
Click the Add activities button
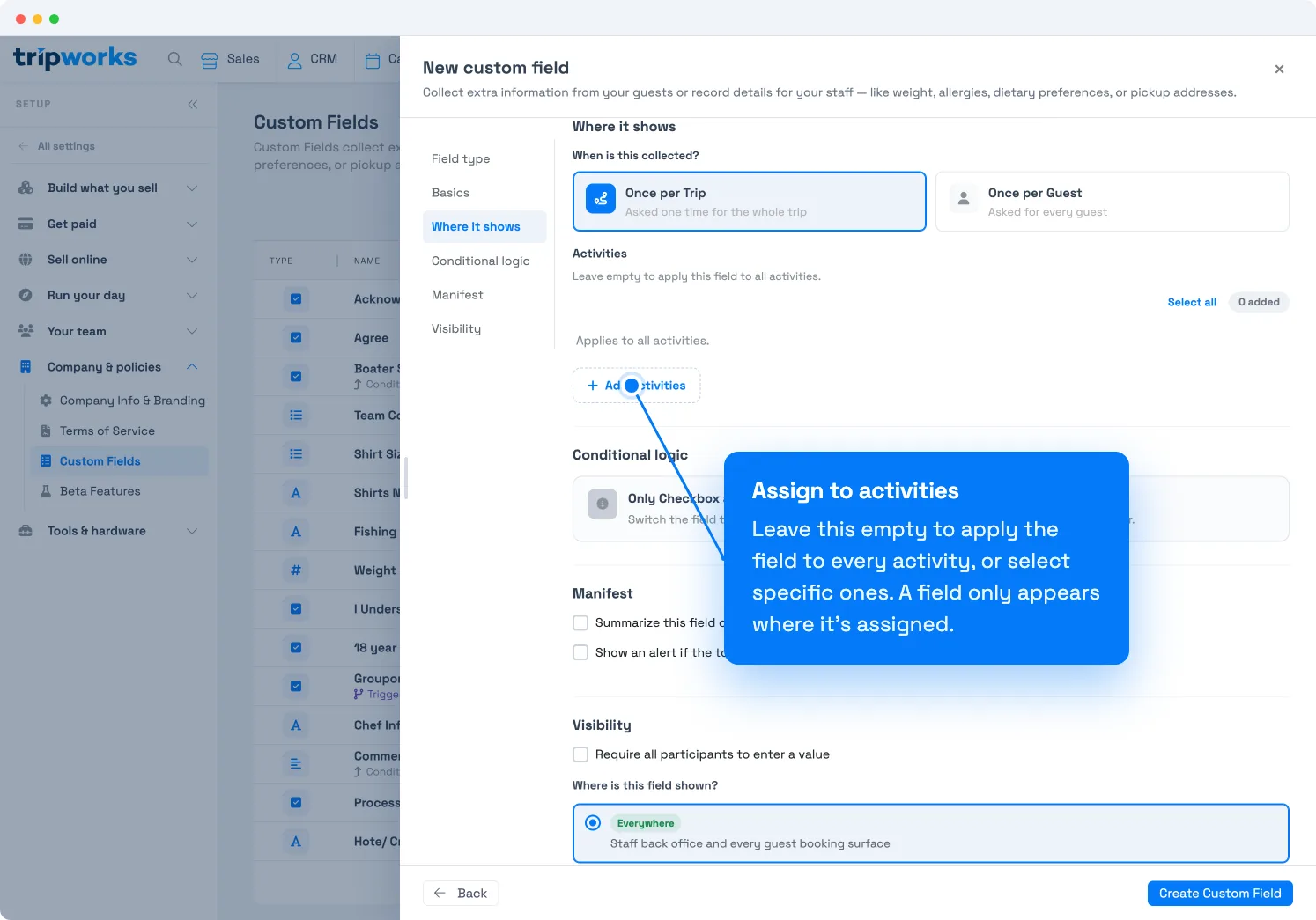click(636, 386)
